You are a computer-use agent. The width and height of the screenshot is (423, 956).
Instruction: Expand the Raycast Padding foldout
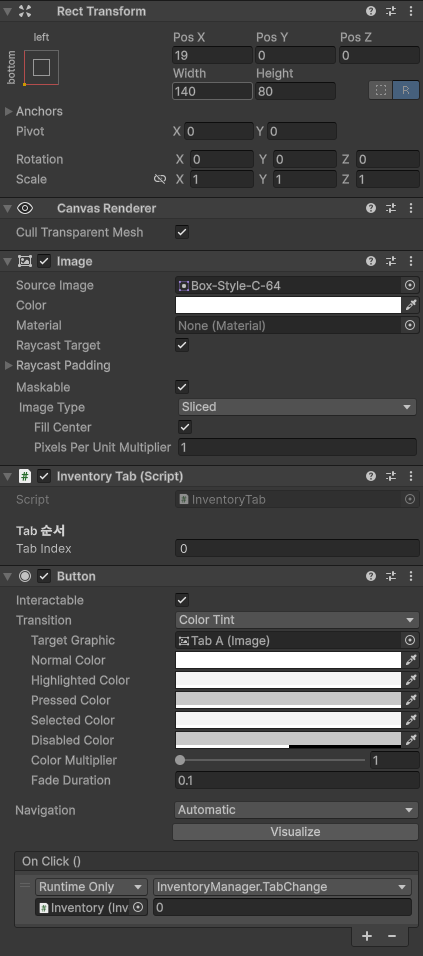tap(9, 366)
